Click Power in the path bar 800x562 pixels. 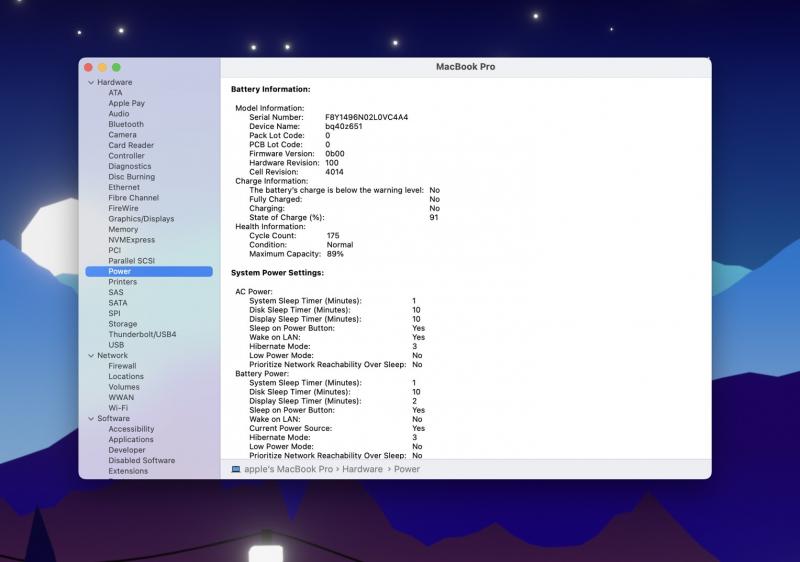click(x=407, y=469)
